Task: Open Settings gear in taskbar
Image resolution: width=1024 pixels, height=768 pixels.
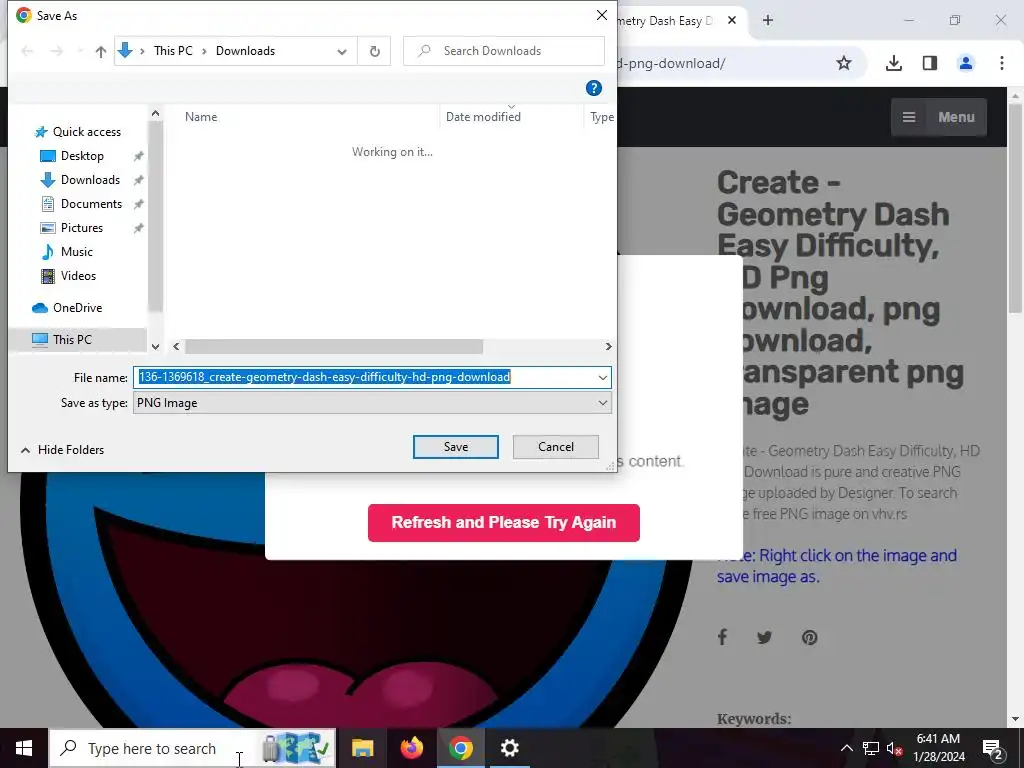Action: (509, 748)
